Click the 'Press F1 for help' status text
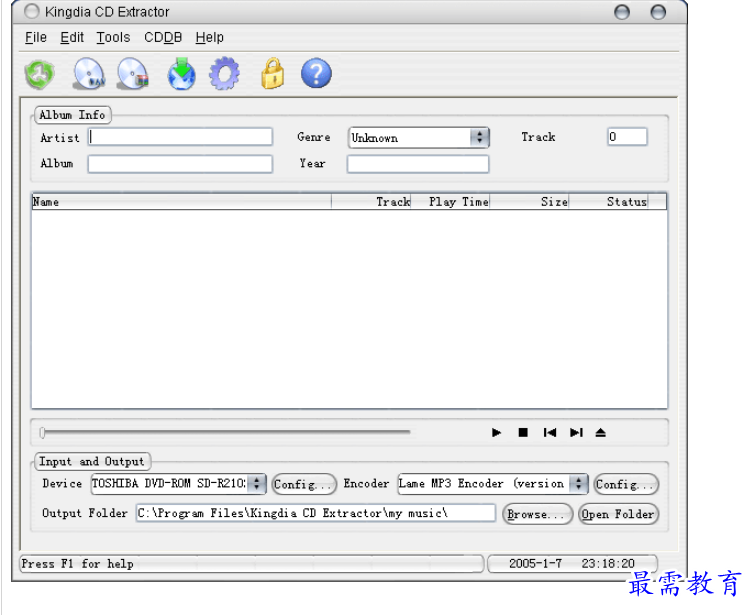The width and height of the screenshot is (750, 615). click(77, 564)
